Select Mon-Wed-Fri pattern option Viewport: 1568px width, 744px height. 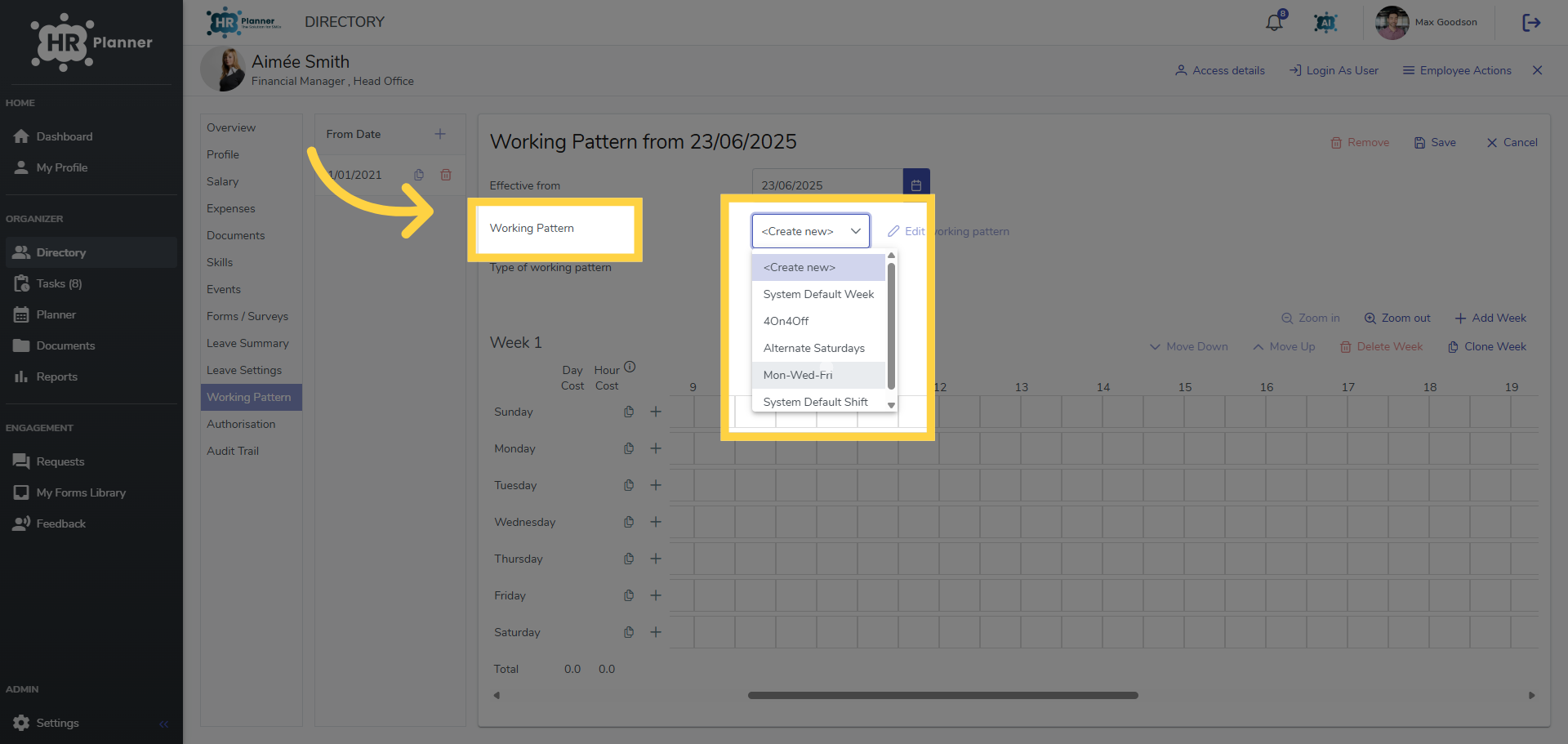(818, 375)
